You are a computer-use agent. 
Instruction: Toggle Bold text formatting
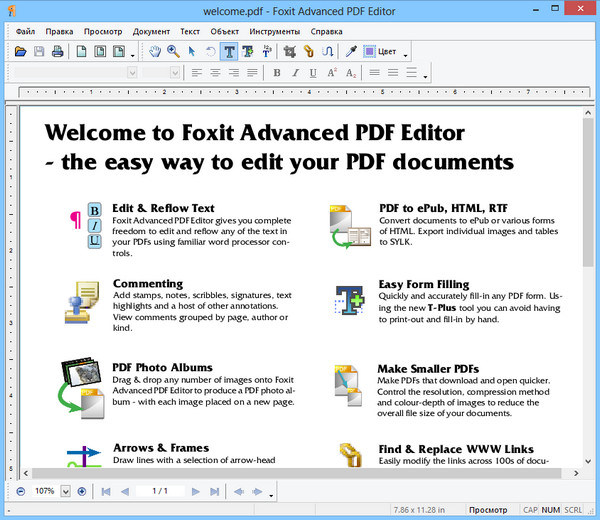point(277,73)
